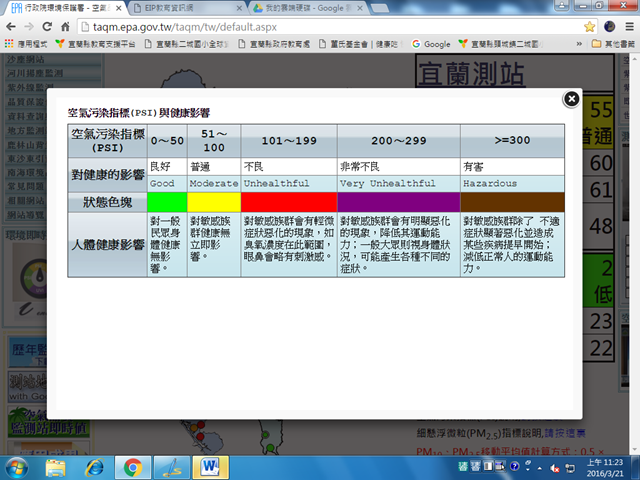Open the 董氏基金會 bookmark
The width and height of the screenshot is (640, 480).
click(x=359, y=44)
